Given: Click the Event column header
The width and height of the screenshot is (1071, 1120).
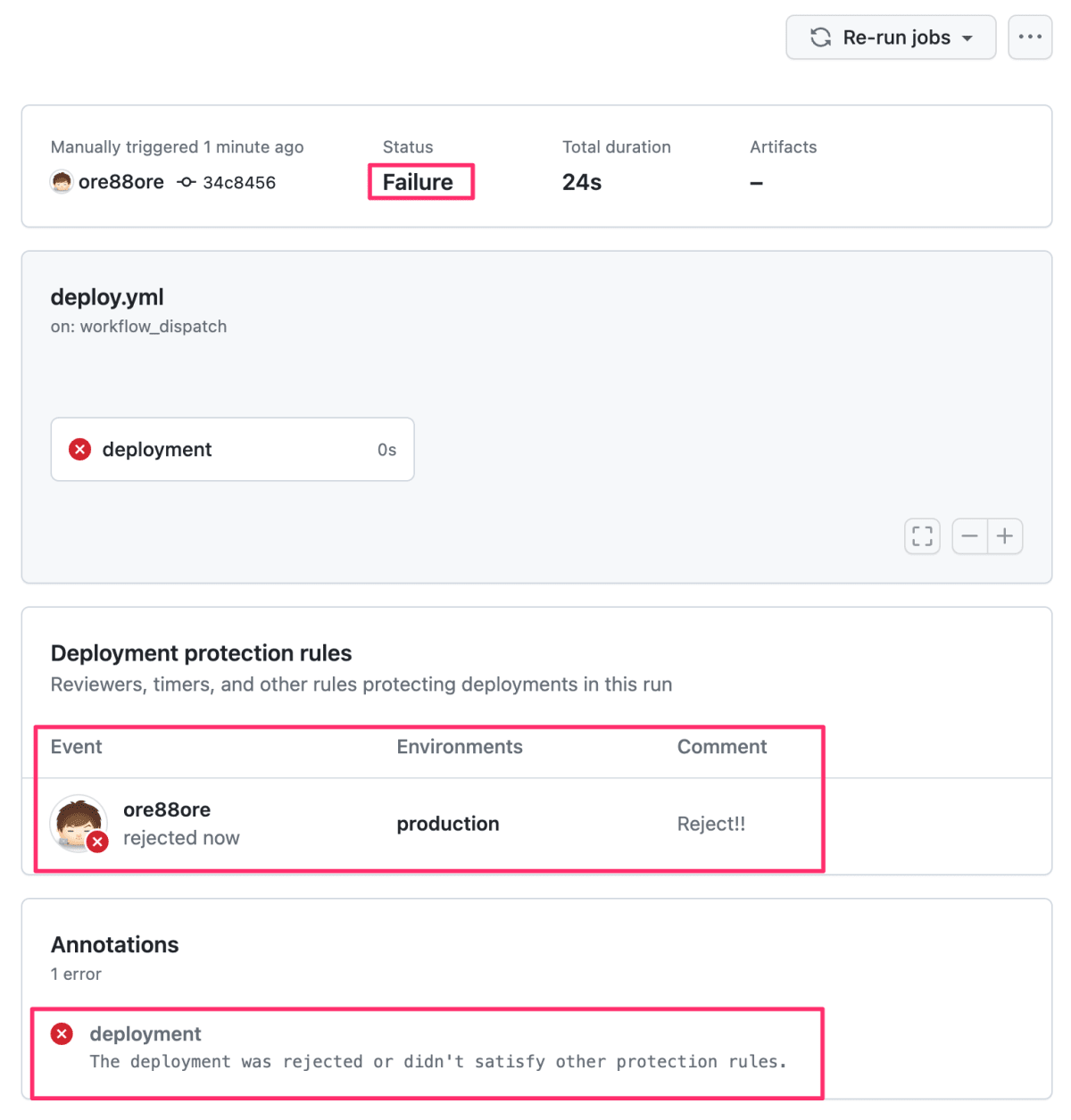Looking at the screenshot, I should [x=76, y=747].
